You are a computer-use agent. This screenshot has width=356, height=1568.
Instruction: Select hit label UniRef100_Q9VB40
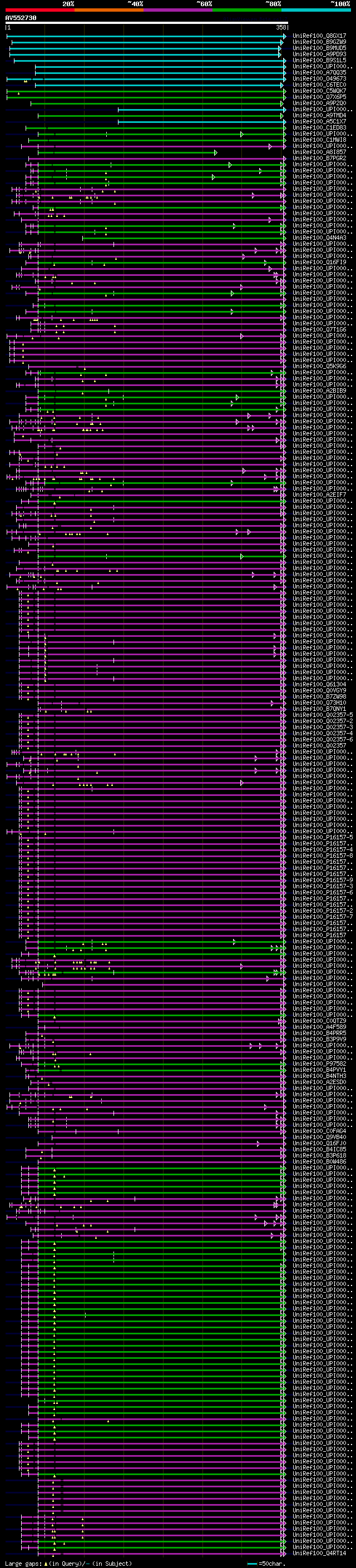pyautogui.click(x=319, y=1137)
